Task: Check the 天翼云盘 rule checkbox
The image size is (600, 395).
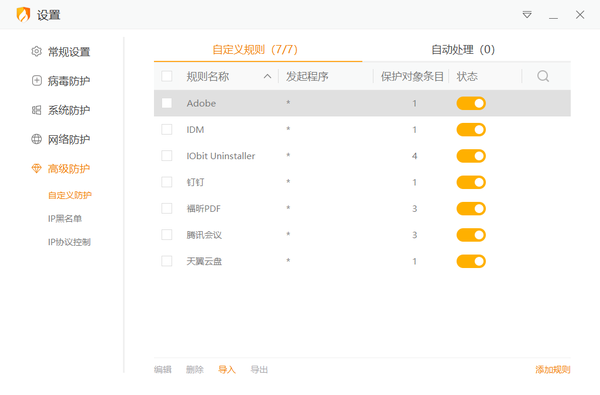Action: pos(166,261)
